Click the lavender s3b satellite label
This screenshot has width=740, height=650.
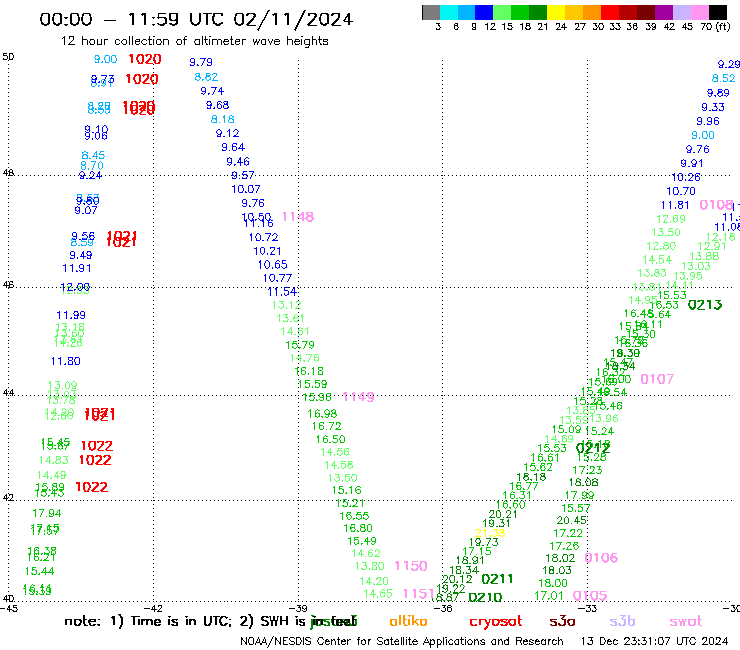622,621
